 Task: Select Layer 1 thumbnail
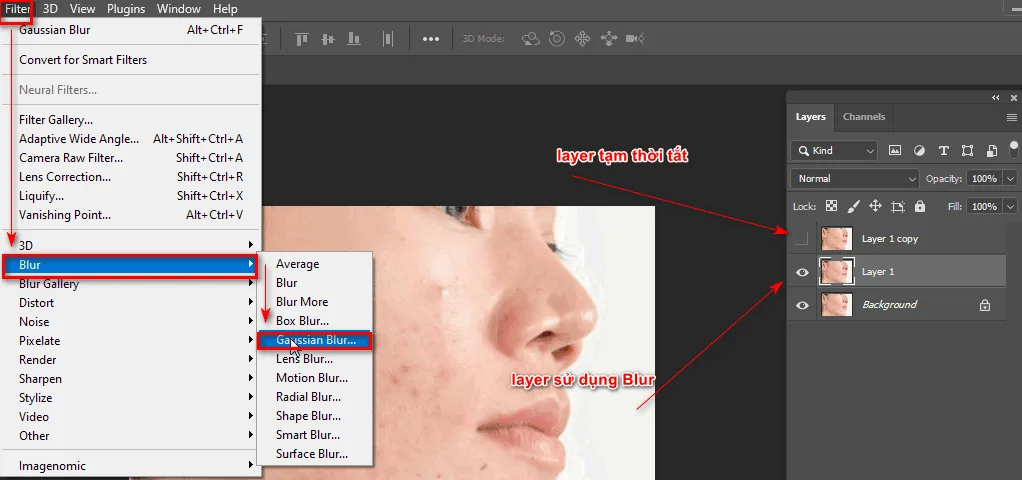pyautogui.click(x=836, y=271)
